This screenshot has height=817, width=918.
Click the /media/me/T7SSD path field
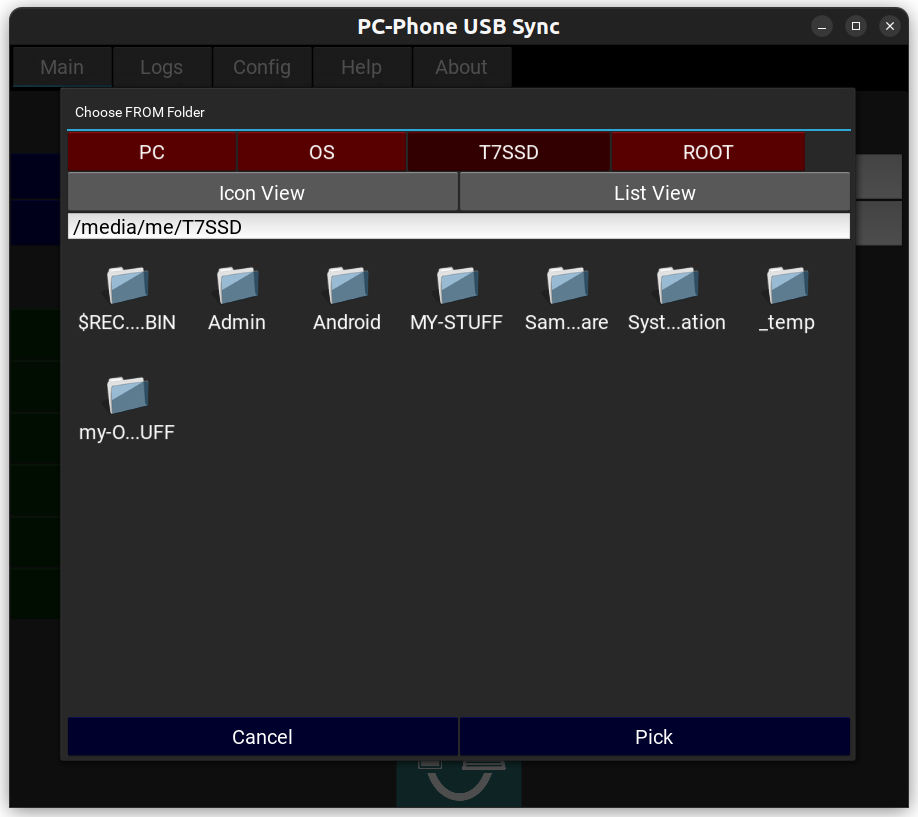pyautogui.click(x=458, y=227)
